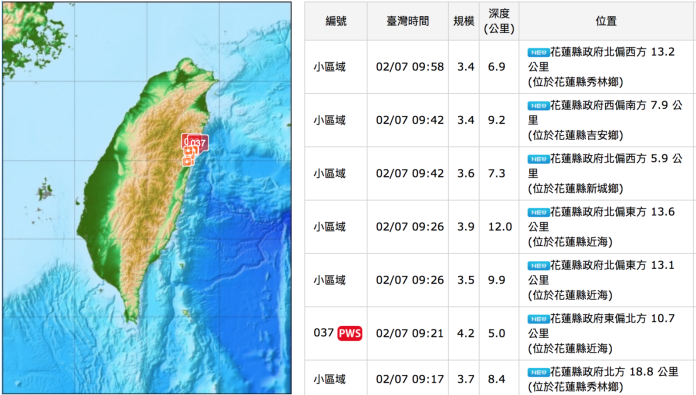The image size is (696, 395).
Task: Click 02/07 09:42 in the magnitude 3.6 row
Action: (x=410, y=174)
